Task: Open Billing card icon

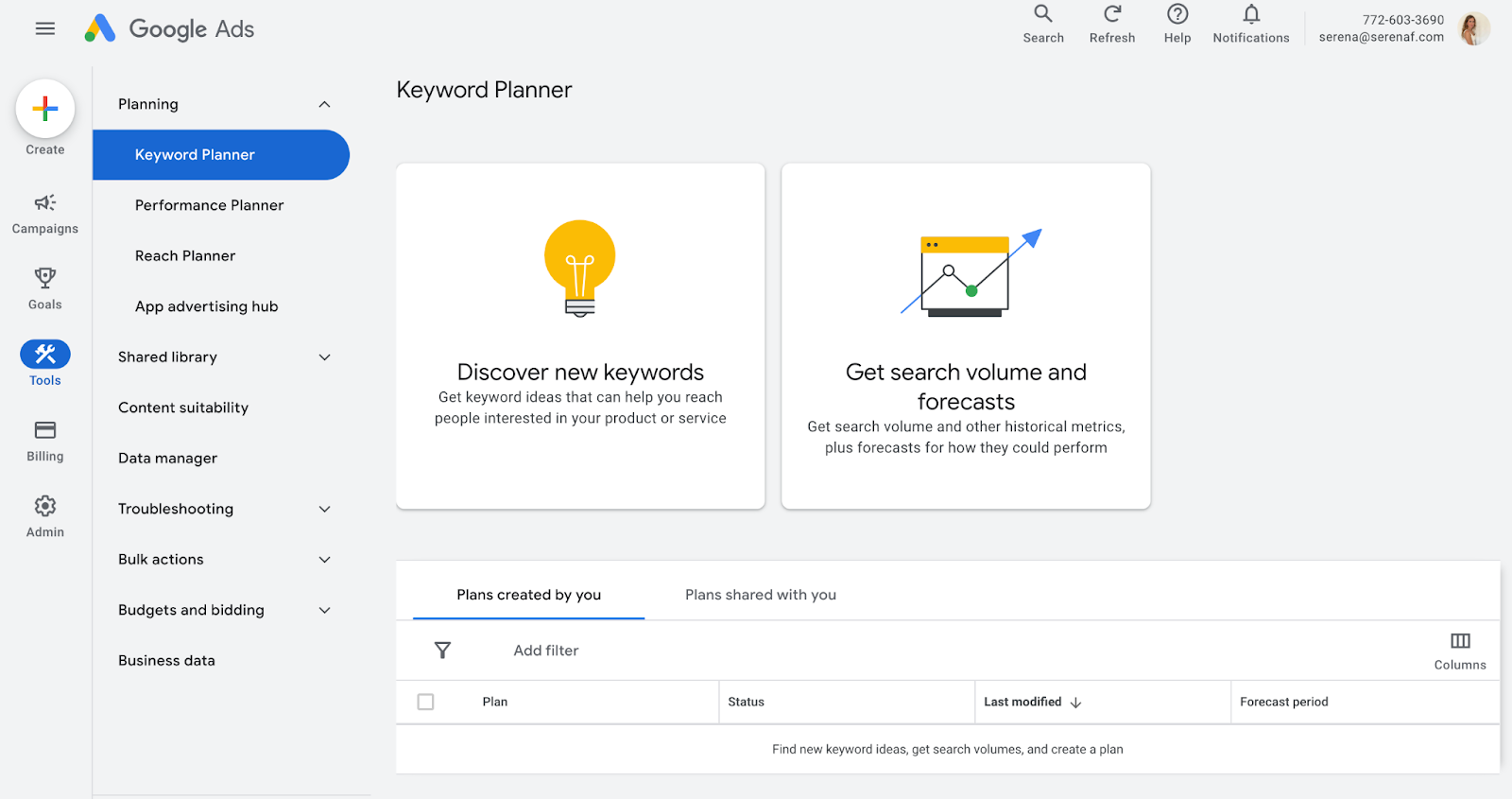Action: [45, 430]
